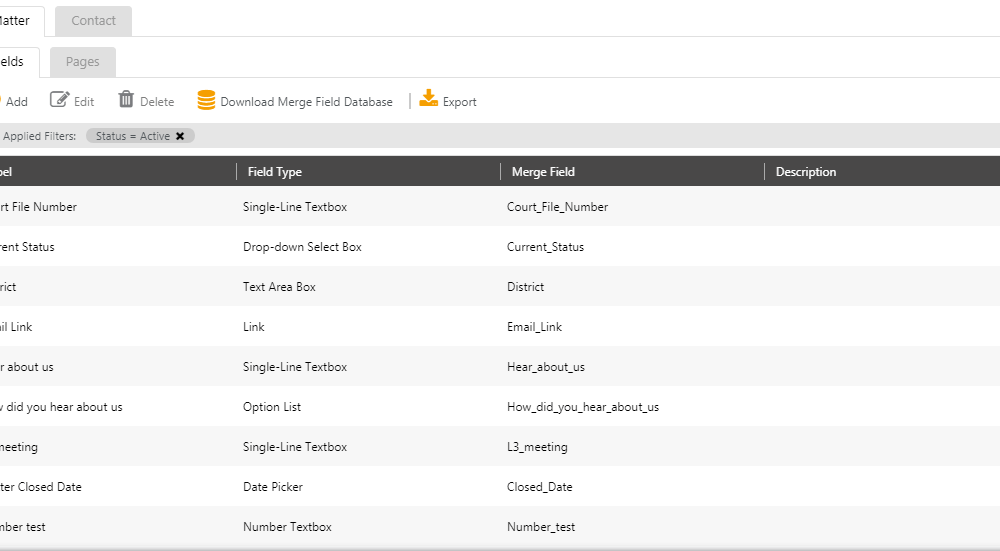Remove the Status = Active filter
Image resolution: width=1000 pixels, height=551 pixels.
[180, 136]
